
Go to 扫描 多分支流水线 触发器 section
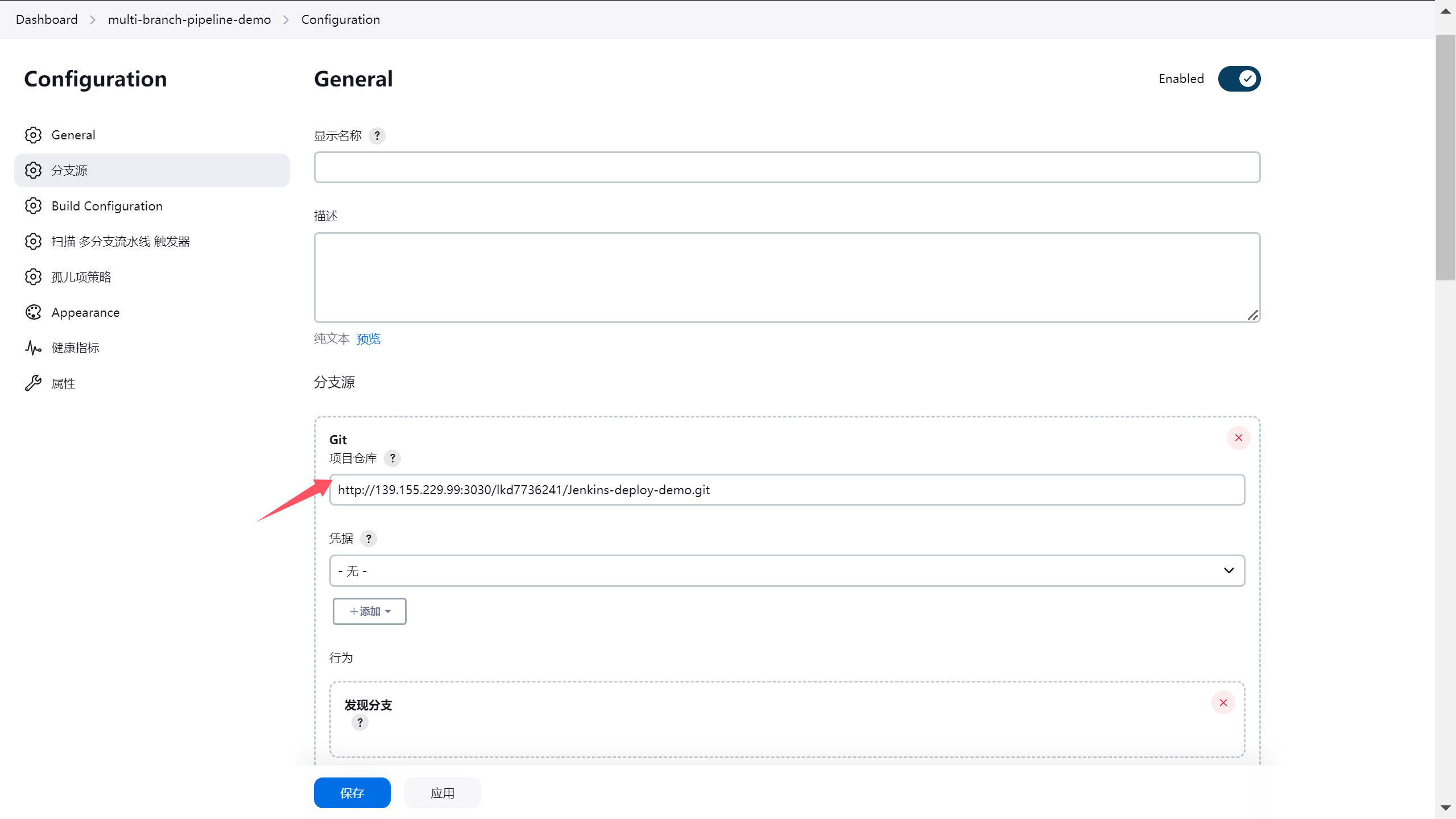pos(121,242)
